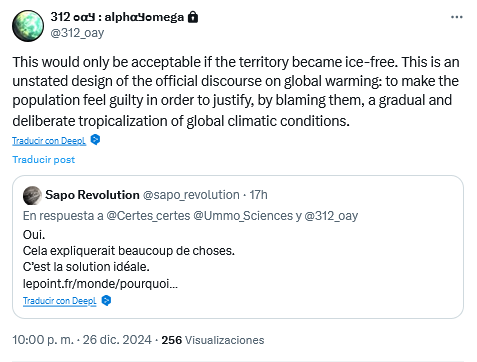Open Sapo Revolution profile name
477x362 pixels.
[x=92, y=195]
